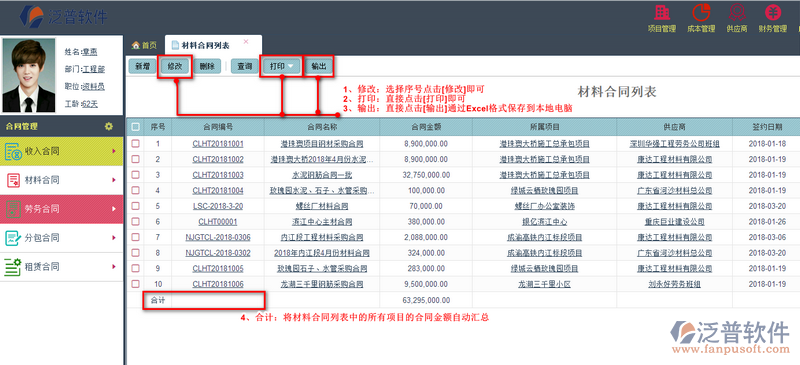Select amount cell 32,750,000.00

click(x=426, y=175)
